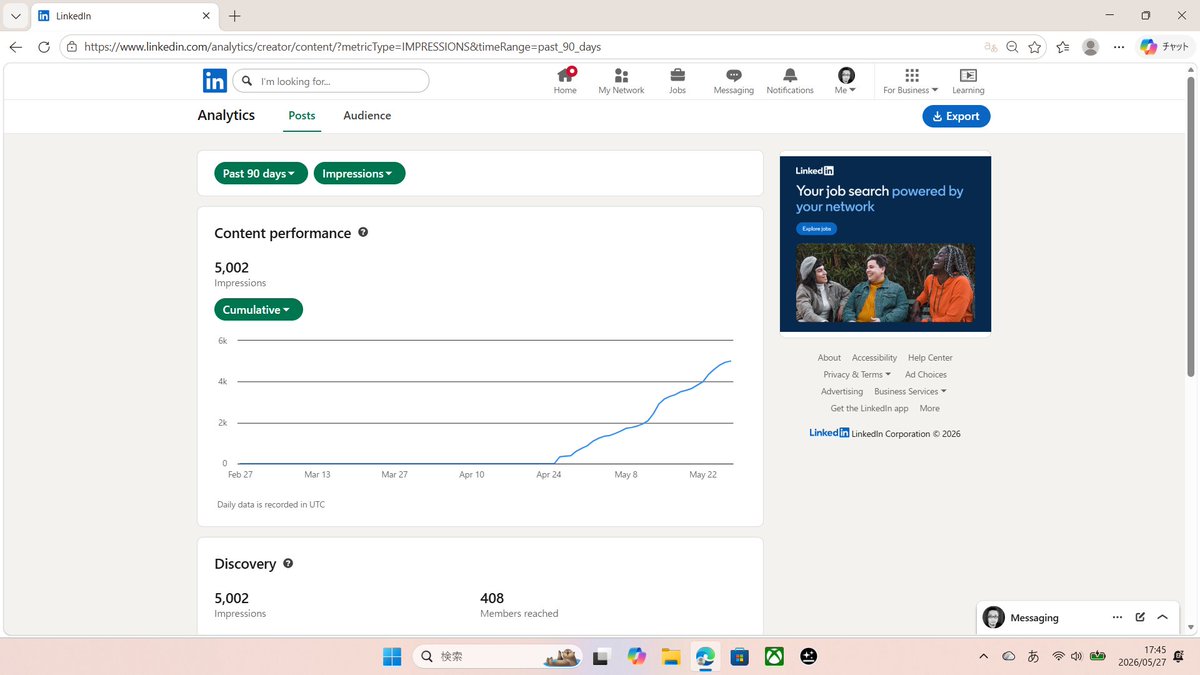
Task: Open File Explorer from the taskbar
Action: (x=670, y=656)
